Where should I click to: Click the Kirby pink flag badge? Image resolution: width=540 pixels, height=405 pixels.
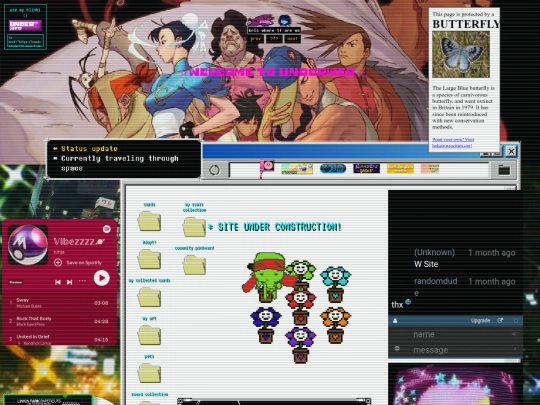coord(267,168)
